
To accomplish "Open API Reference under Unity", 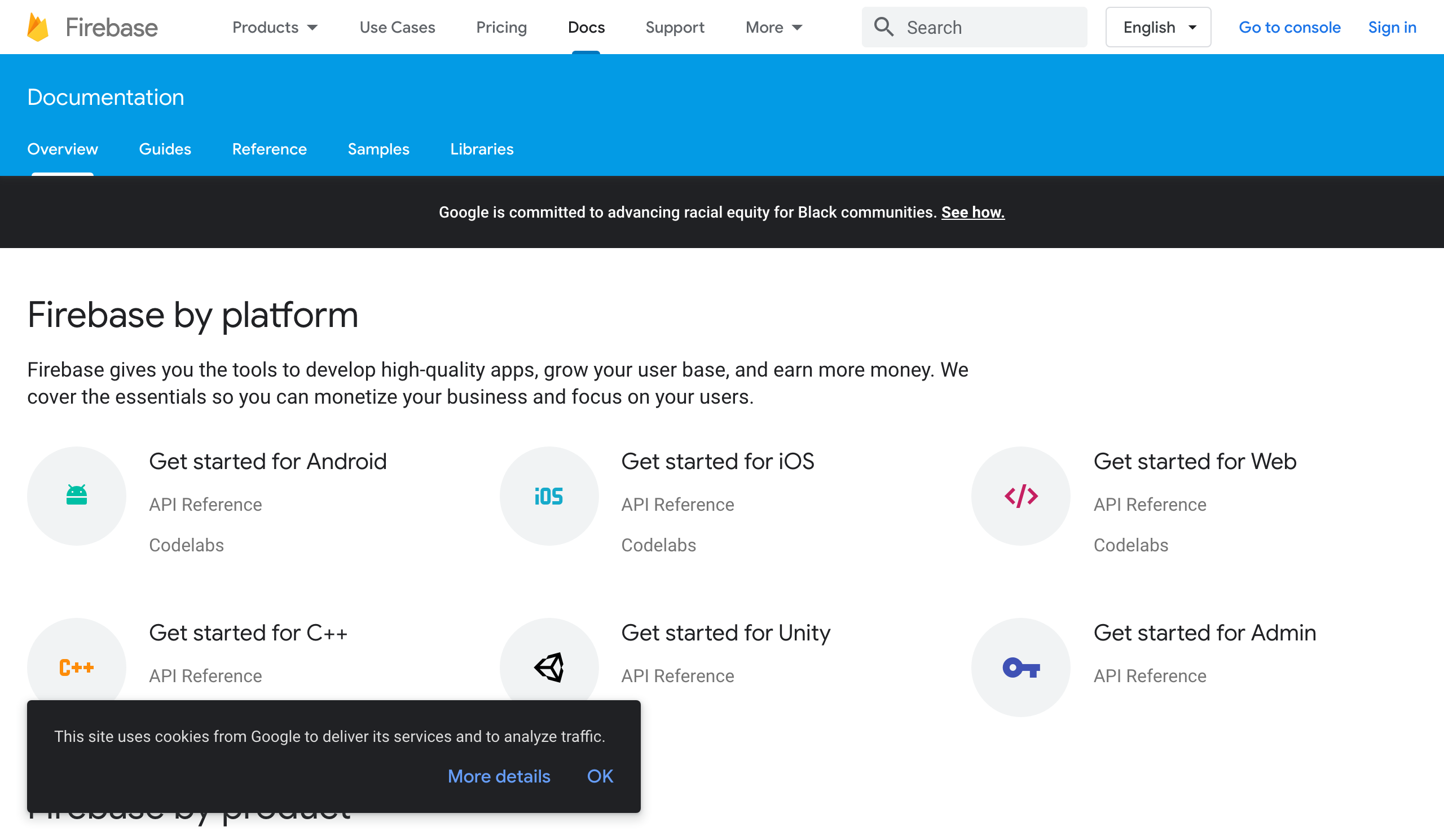I will pyautogui.click(x=677, y=677).
